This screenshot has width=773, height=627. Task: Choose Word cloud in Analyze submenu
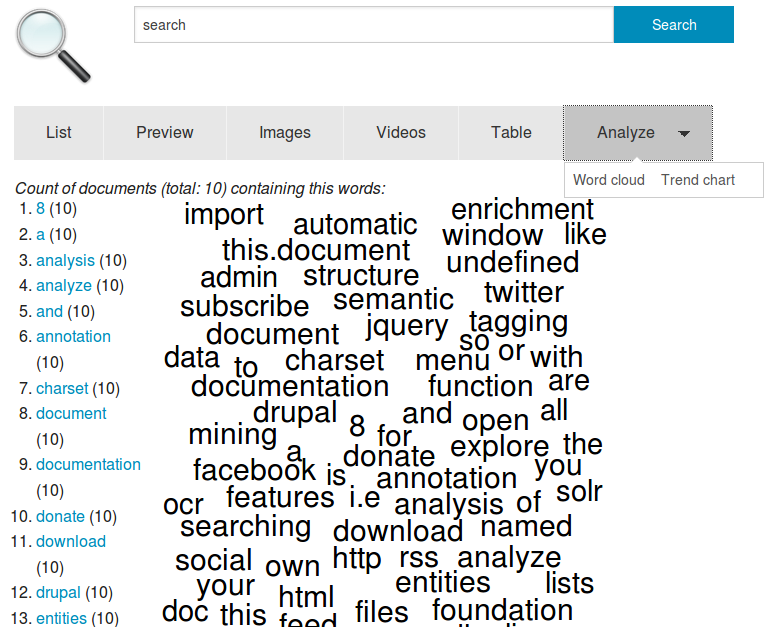[x=609, y=180]
